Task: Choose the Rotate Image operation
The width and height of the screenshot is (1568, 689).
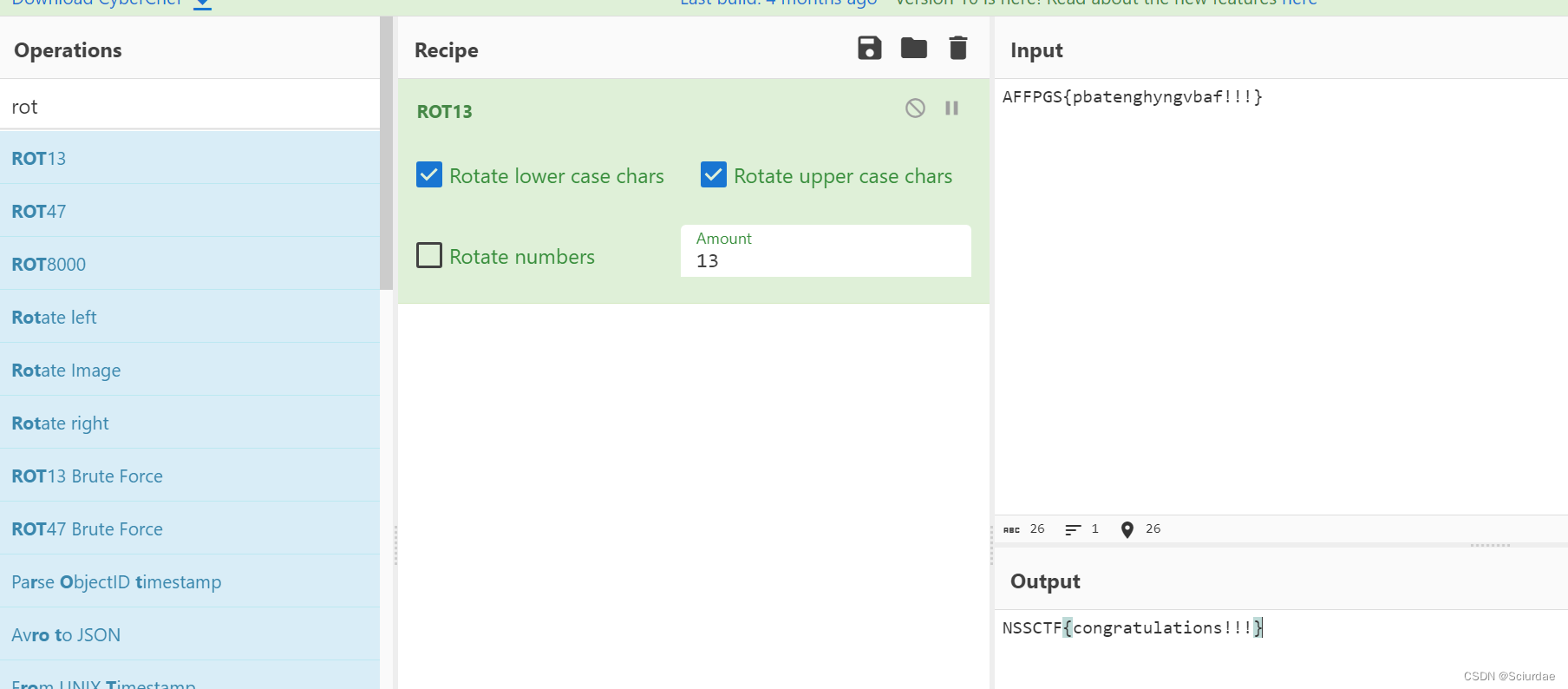Action: [190, 370]
